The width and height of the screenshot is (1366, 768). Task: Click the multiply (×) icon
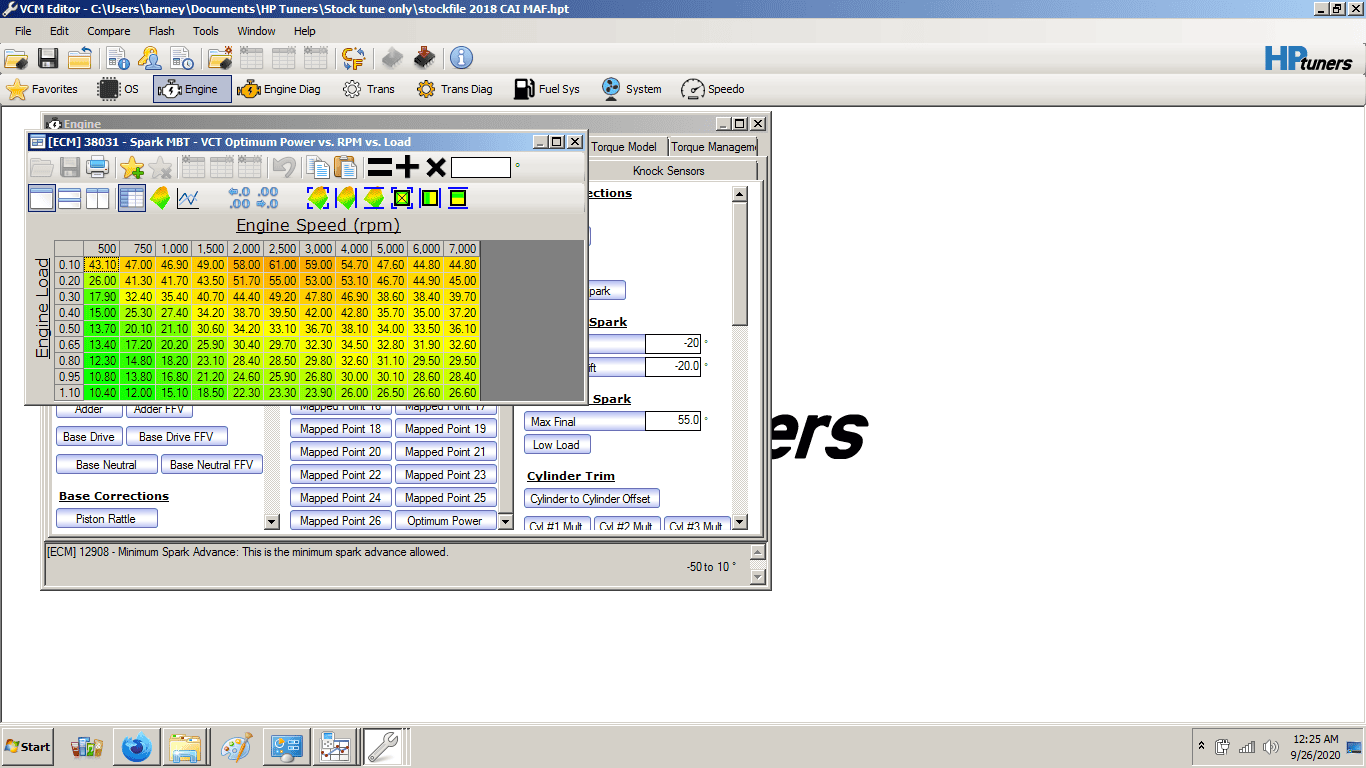point(436,167)
